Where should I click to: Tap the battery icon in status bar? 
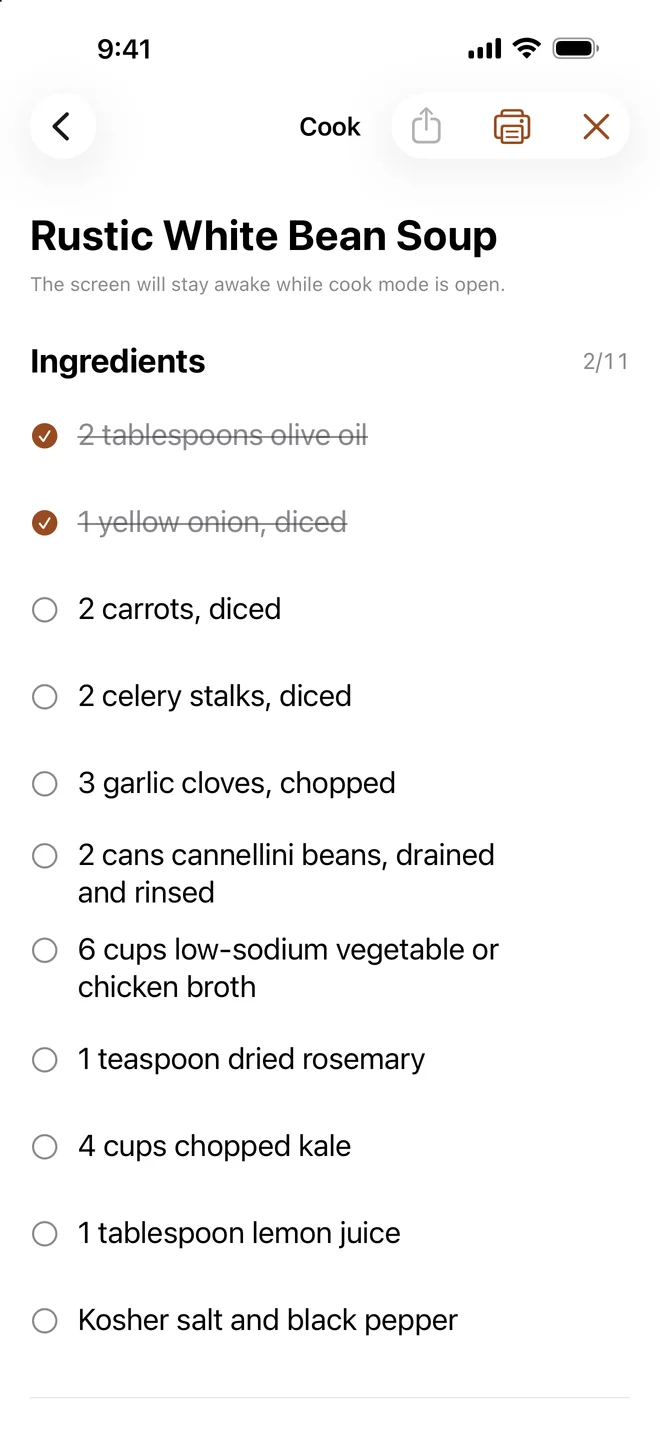[x=576, y=48]
